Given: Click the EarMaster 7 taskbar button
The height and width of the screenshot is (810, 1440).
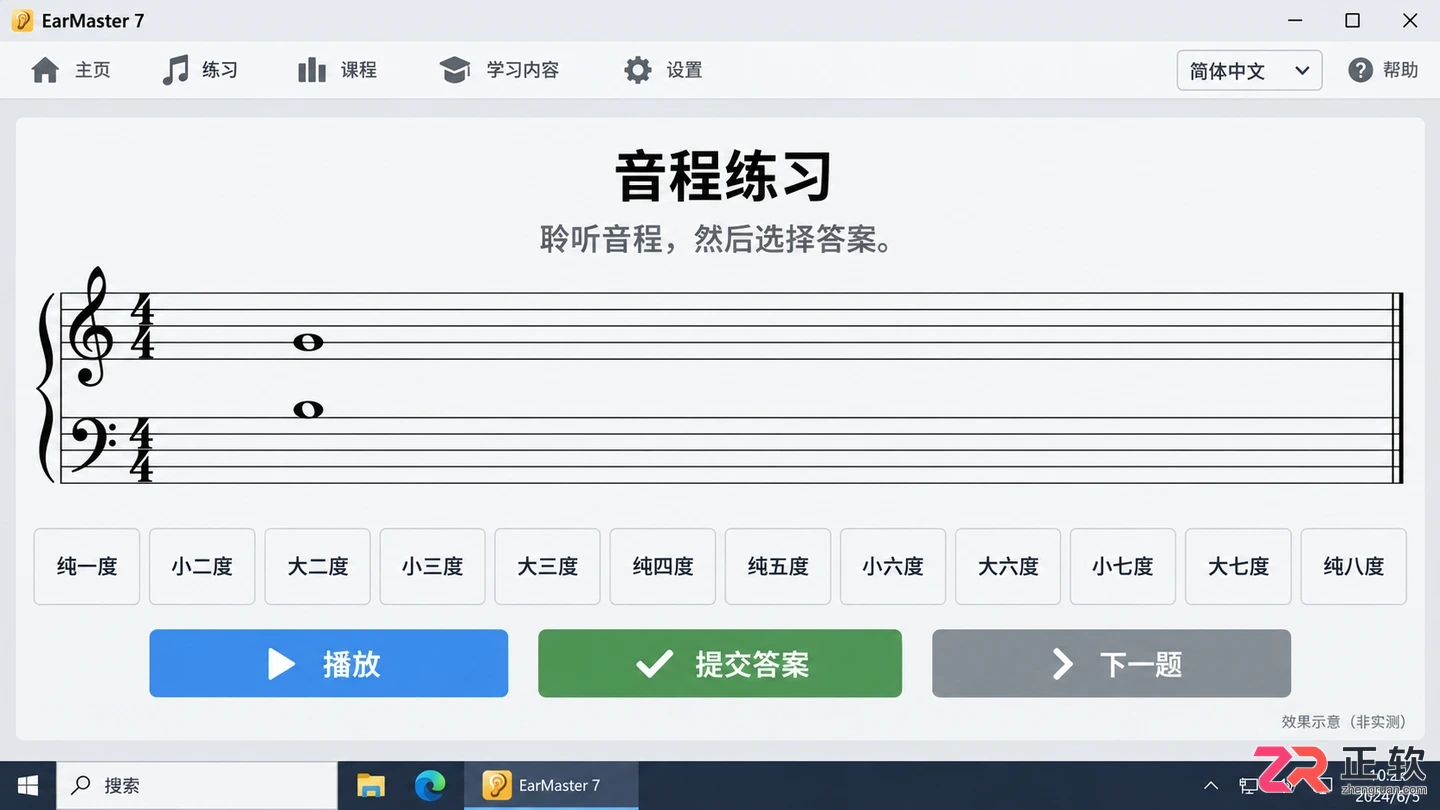Looking at the screenshot, I should coord(551,786).
